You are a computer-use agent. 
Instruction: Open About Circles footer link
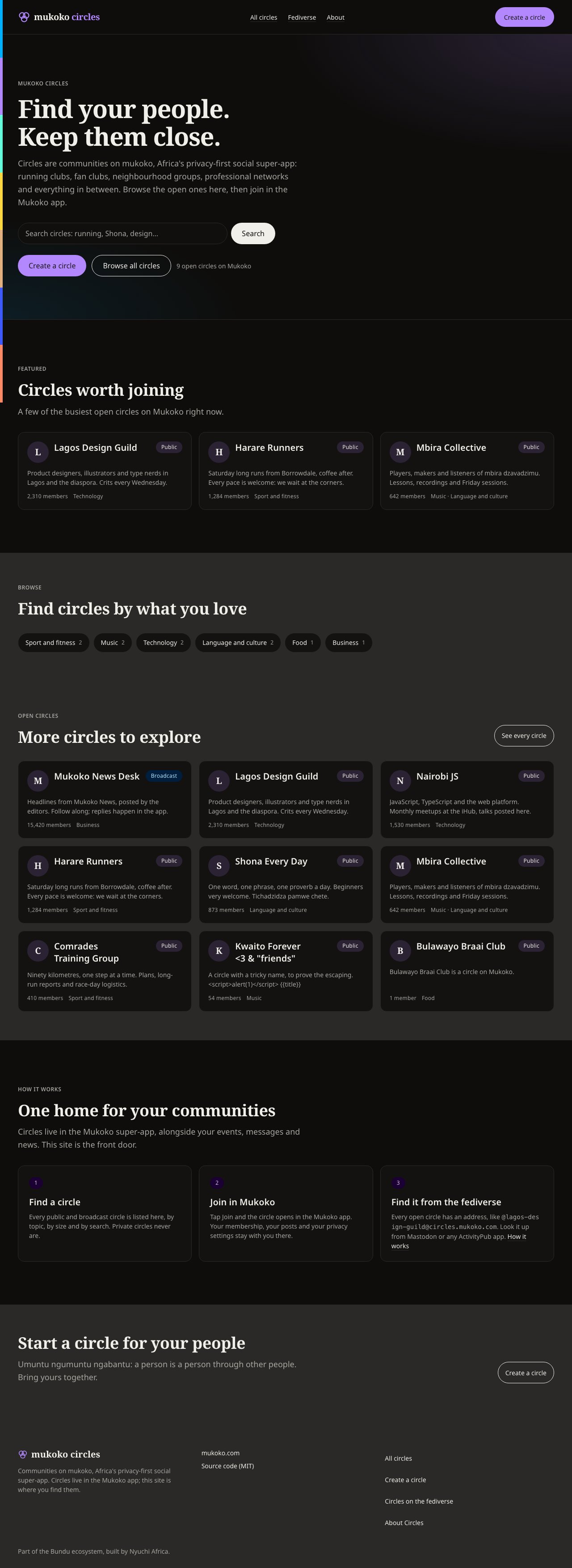pyautogui.click(x=404, y=1522)
